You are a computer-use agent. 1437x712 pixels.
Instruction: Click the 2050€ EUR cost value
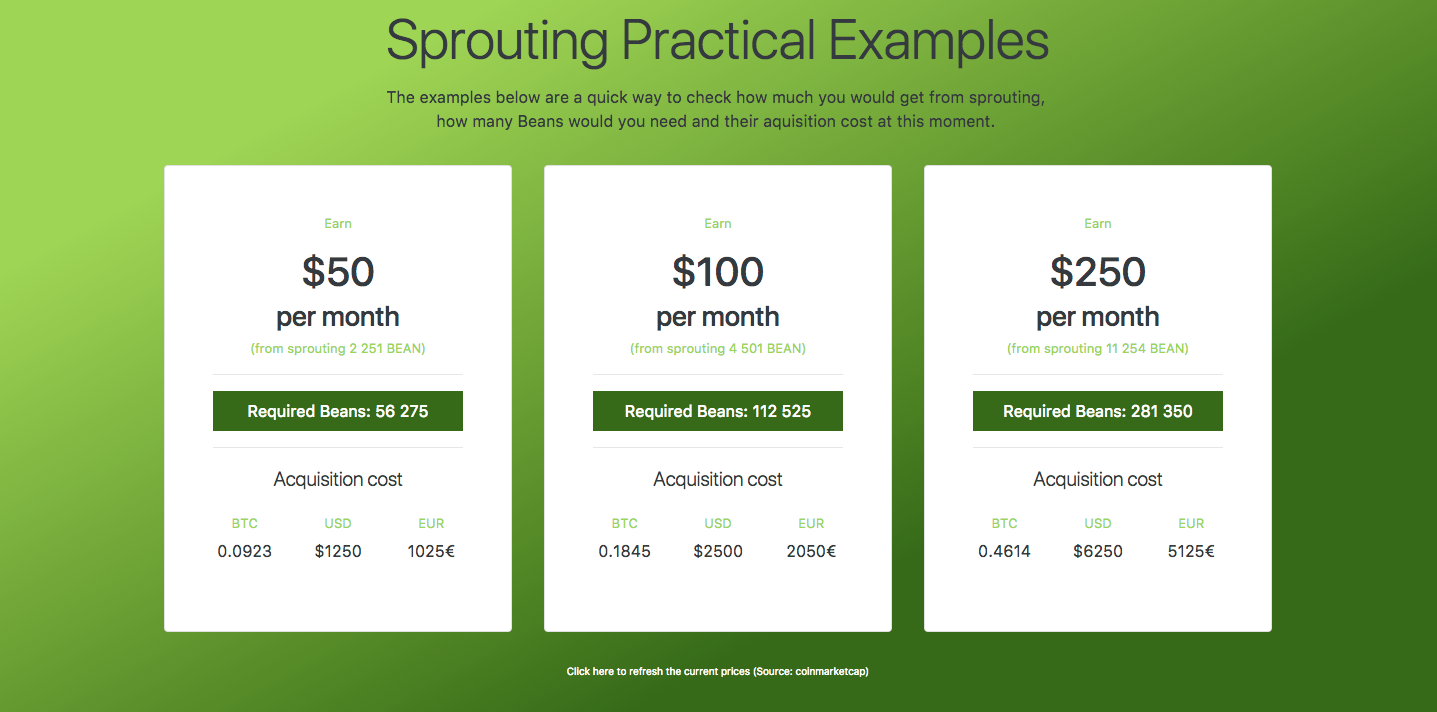coord(811,551)
